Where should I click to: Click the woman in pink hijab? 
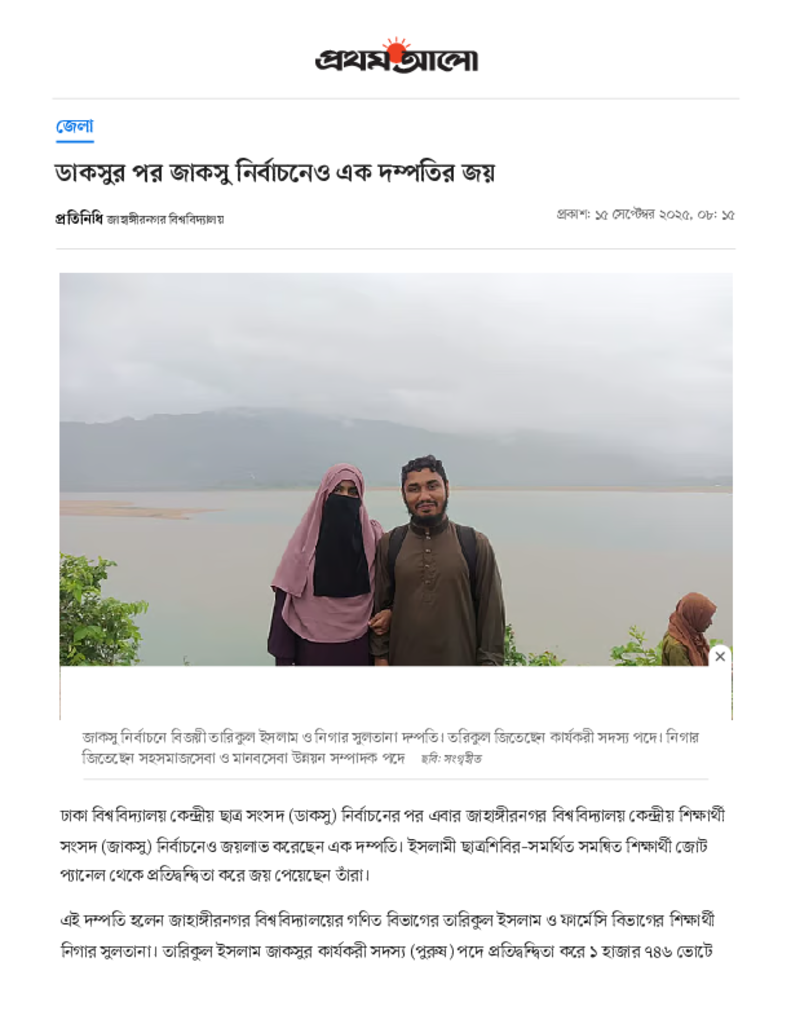326,566
